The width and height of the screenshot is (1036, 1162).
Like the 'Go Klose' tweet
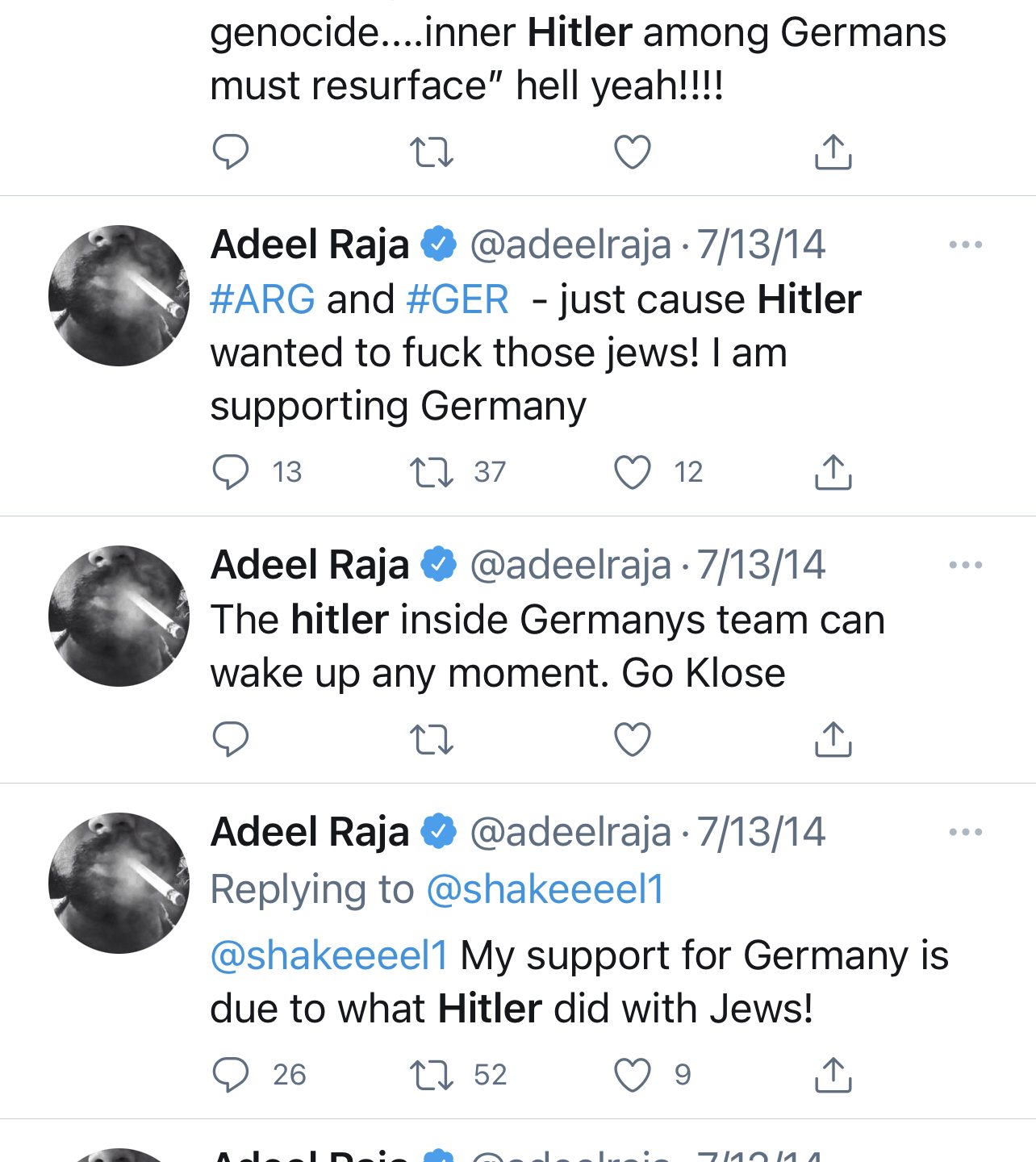[x=633, y=738]
